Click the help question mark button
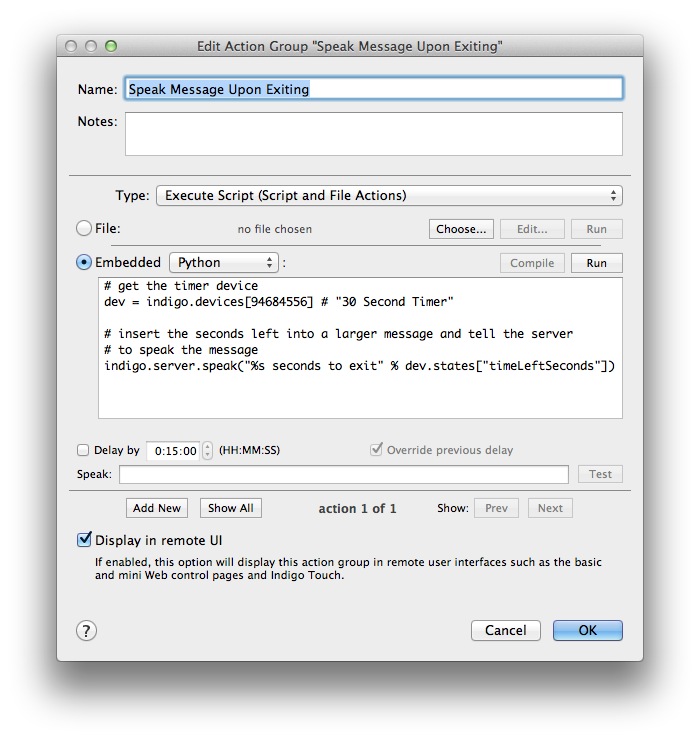The image size is (700, 740). click(86, 631)
